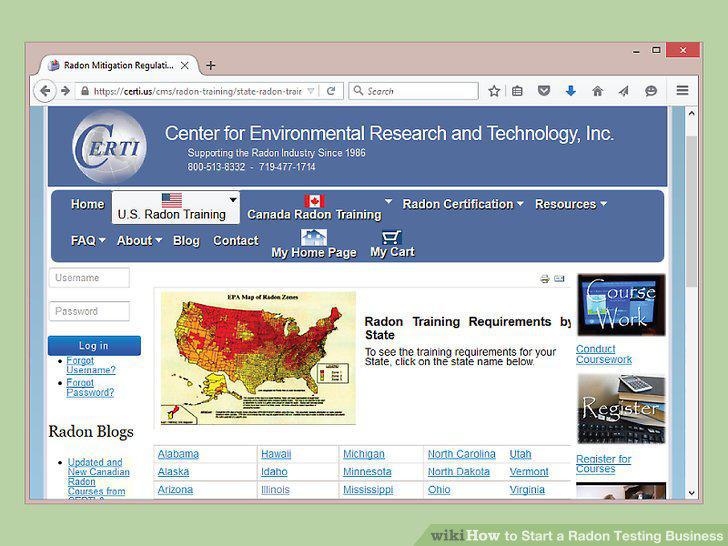Image resolution: width=728 pixels, height=546 pixels.
Task: Click the Course Work thumbnail image
Action: click(621, 305)
